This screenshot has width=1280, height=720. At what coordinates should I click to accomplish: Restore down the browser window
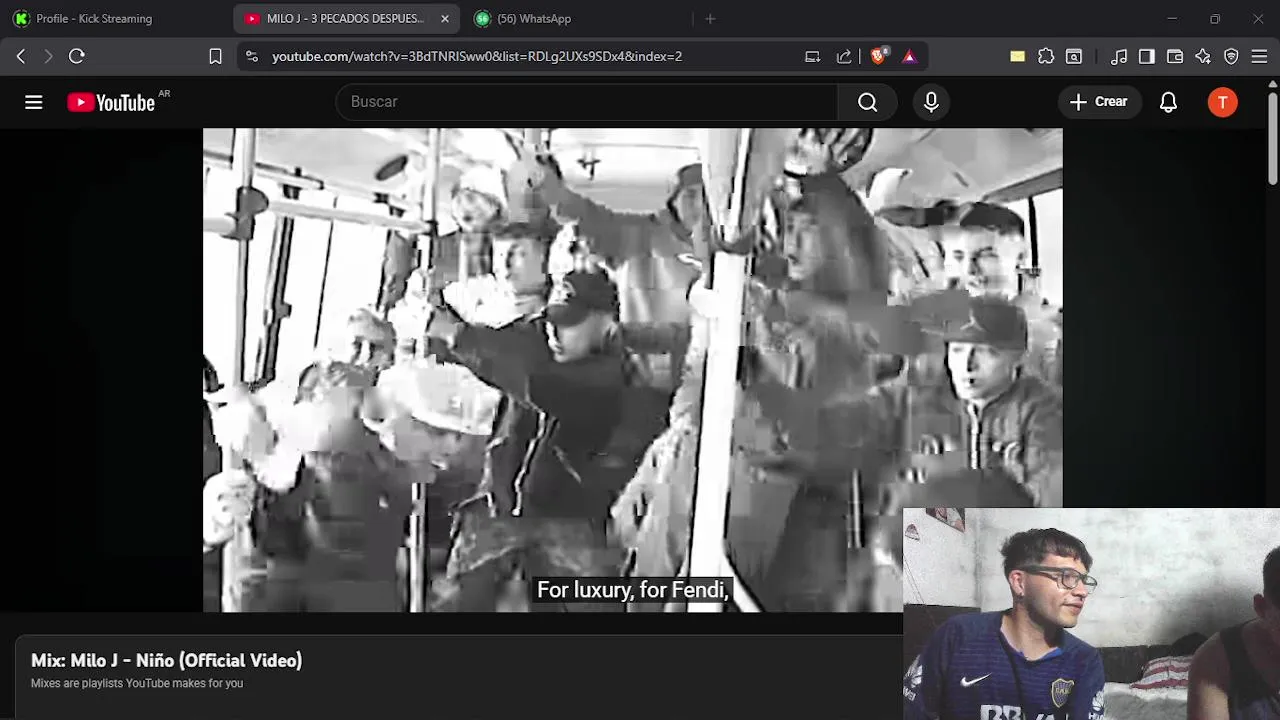1215,18
